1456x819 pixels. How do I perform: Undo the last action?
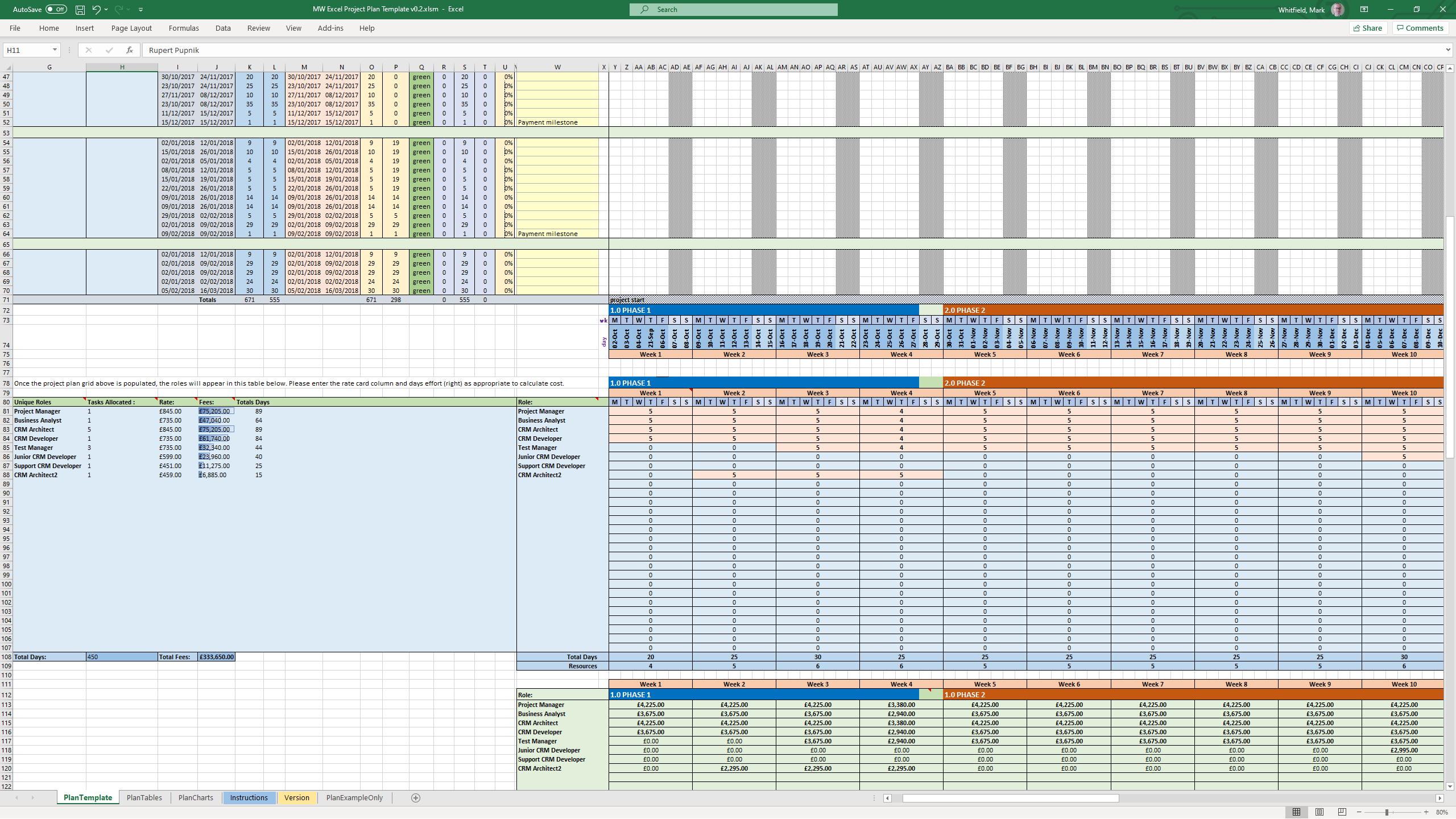96,9
